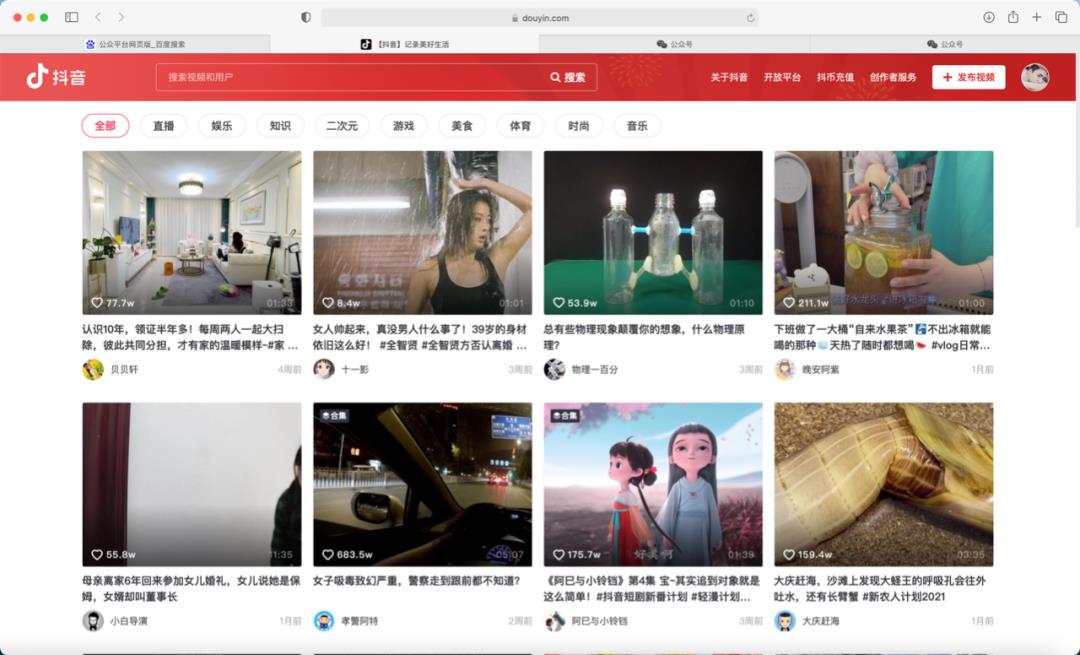The width and height of the screenshot is (1080, 655).
Task: Click the Safari sidebar toggle button
Action: coord(71,17)
